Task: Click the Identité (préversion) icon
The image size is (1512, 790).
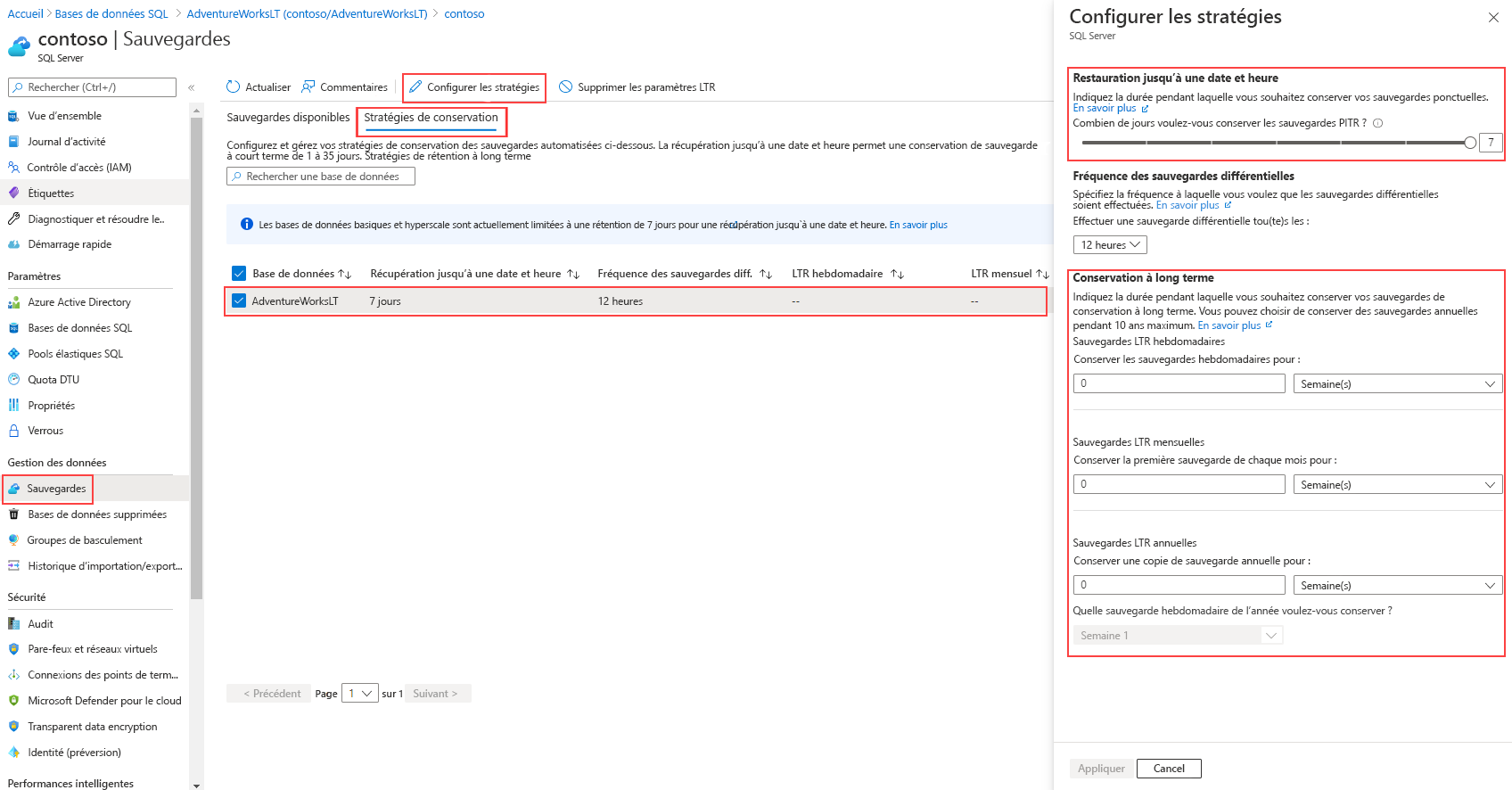Action: tap(13, 753)
